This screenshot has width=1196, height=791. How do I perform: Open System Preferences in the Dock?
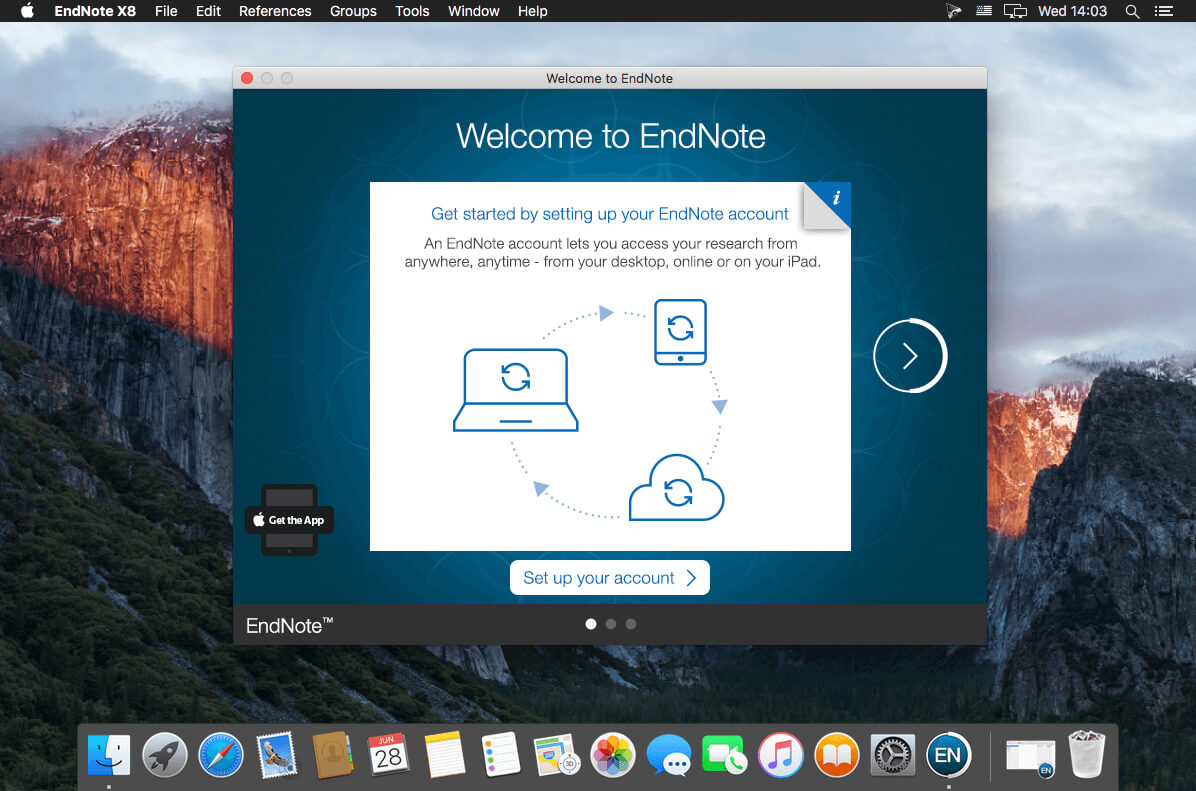[x=892, y=755]
